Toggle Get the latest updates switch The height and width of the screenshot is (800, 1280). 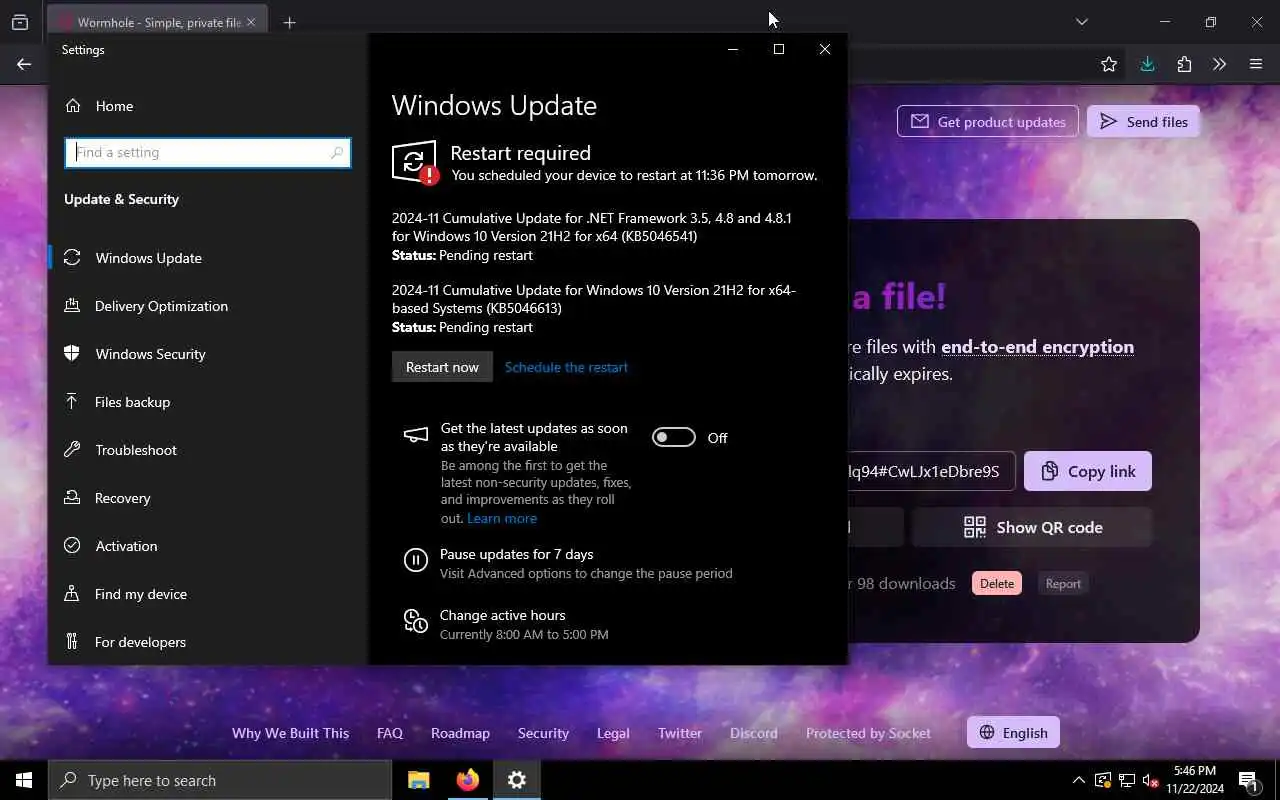pos(673,437)
